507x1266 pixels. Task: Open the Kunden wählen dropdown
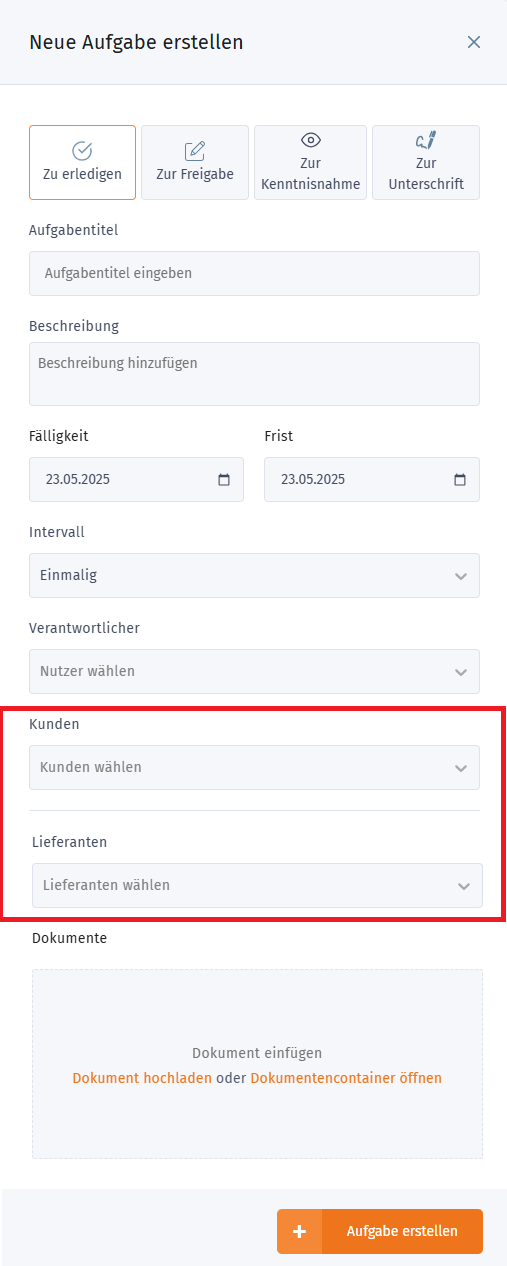pos(254,767)
